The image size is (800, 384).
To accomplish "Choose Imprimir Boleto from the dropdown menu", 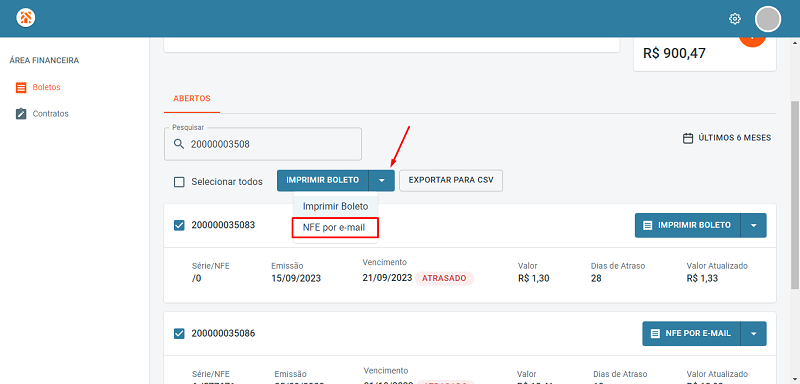I will [336, 207].
